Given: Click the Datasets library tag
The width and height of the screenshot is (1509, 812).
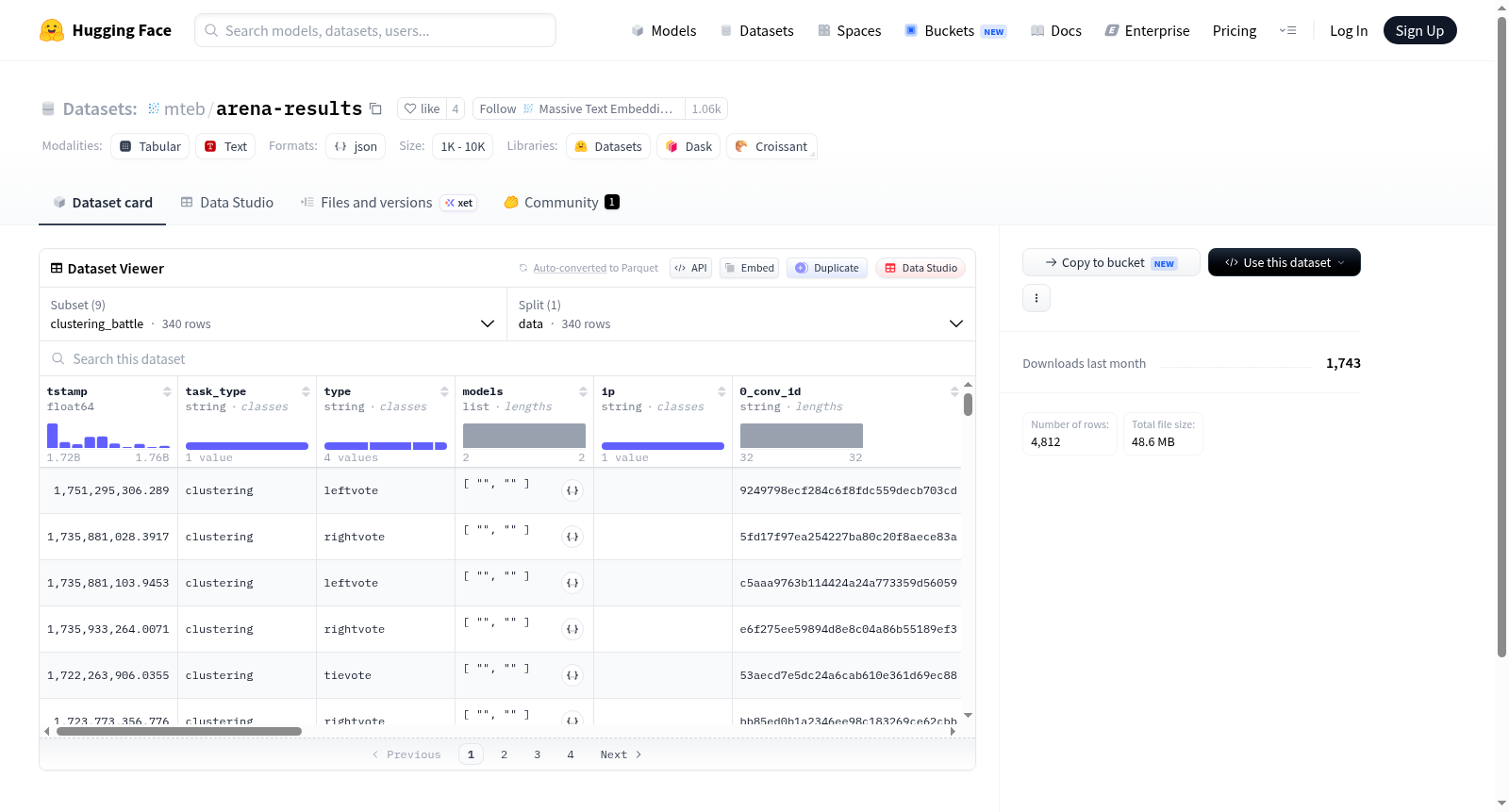Looking at the screenshot, I should pyautogui.click(x=608, y=146).
